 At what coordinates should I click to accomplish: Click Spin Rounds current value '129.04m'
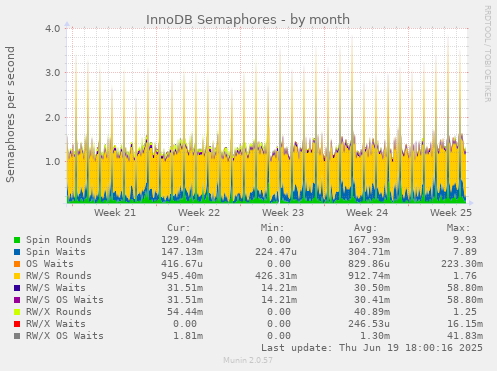[x=182, y=240]
